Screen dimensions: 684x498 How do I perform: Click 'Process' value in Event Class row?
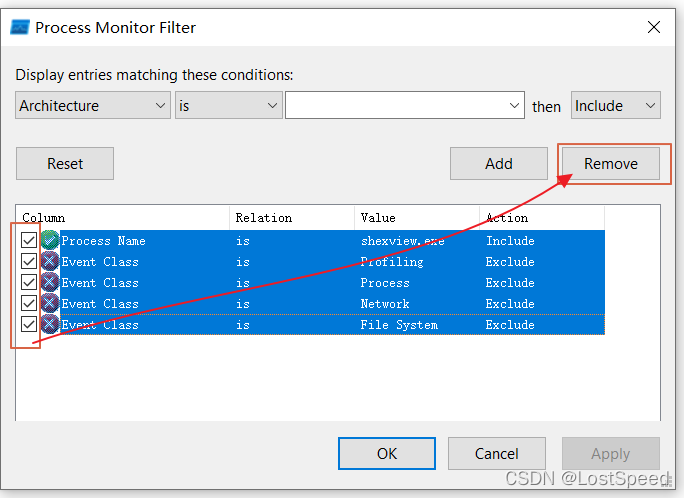pyautogui.click(x=385, y=283)
